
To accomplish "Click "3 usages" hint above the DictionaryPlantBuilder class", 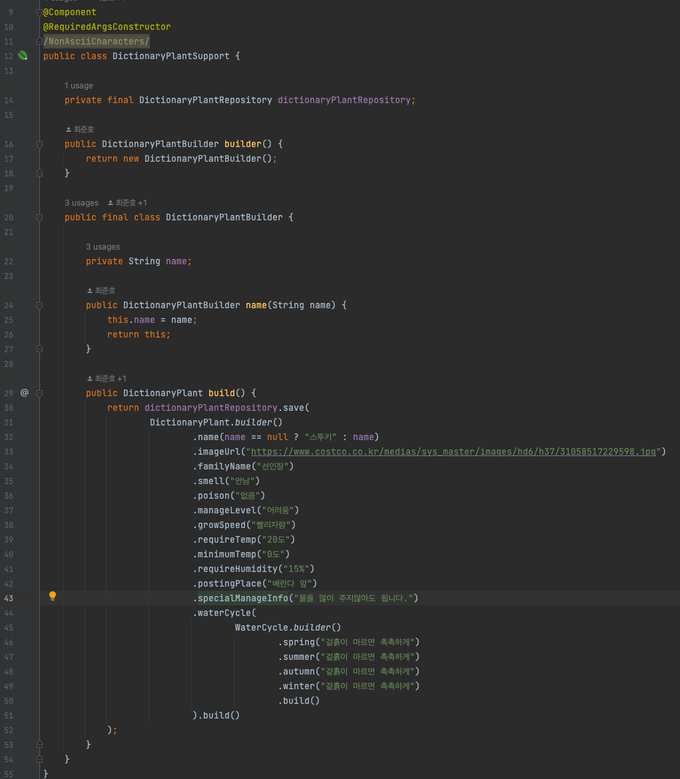I will 82,203.
